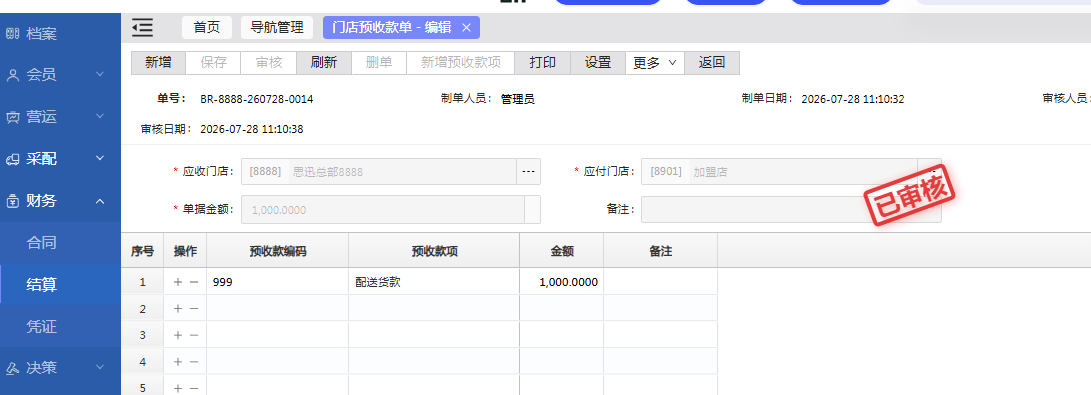Click the 会员 member person icon
Screen dimensions: 1091x395
[13, 75]
